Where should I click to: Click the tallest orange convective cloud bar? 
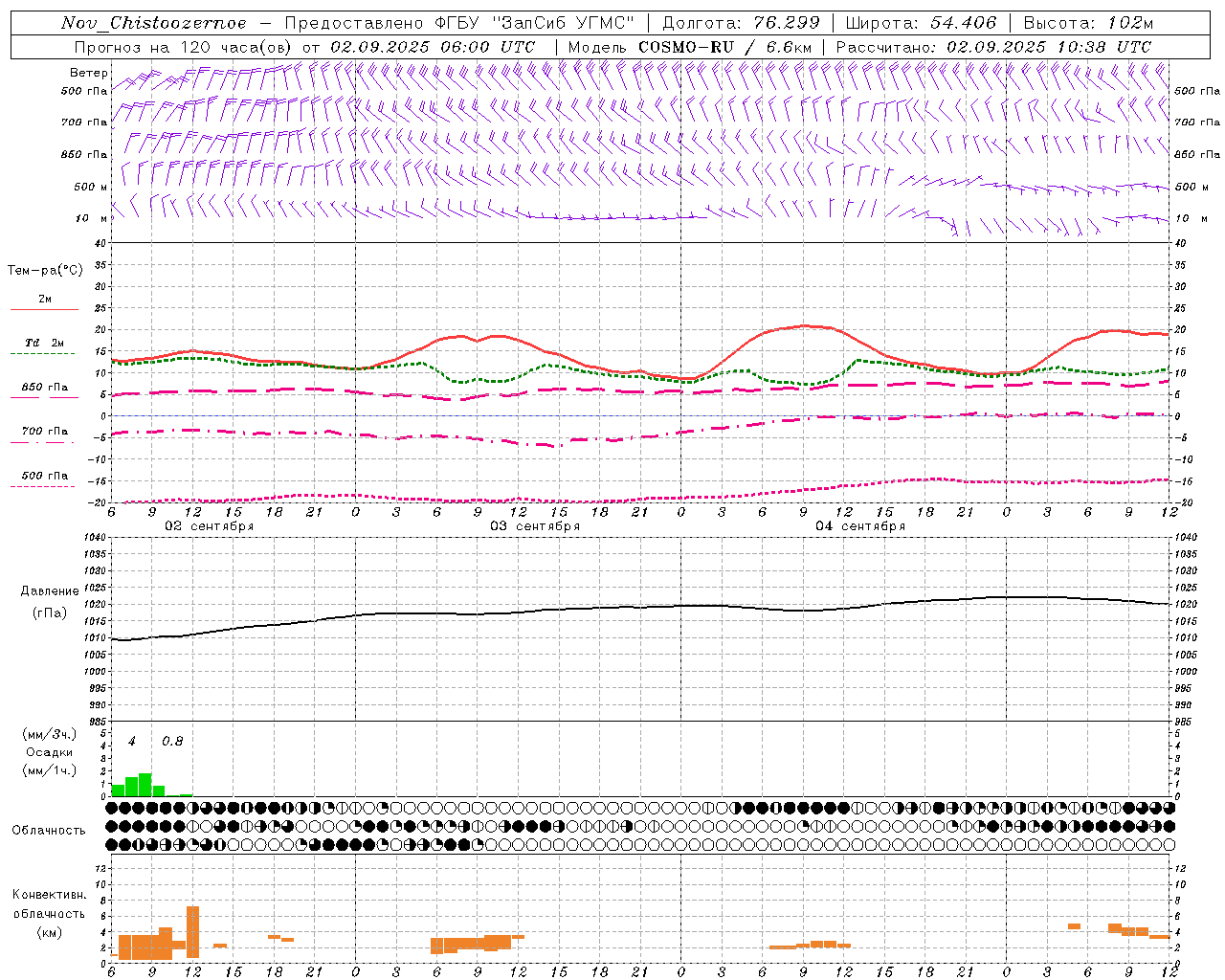tap(192, 932)
